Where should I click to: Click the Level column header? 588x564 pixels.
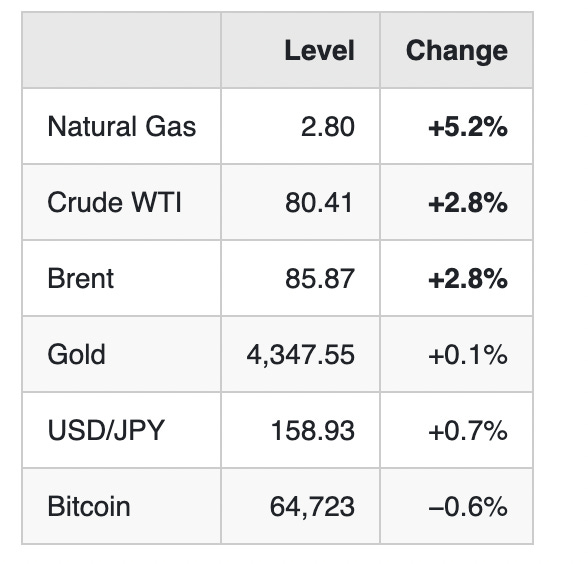pos(320,50)
